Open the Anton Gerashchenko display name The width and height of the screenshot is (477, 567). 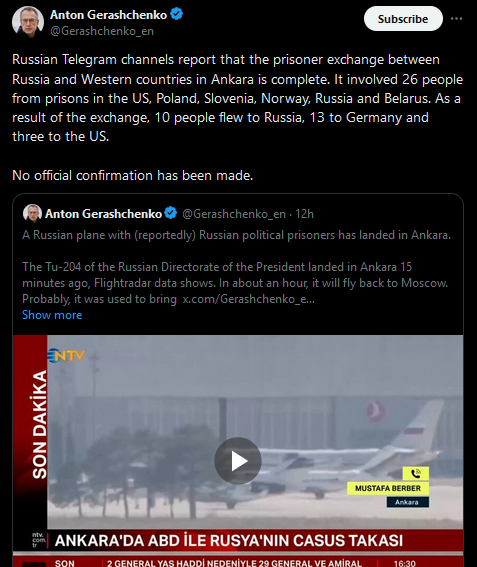pos(108,15)
